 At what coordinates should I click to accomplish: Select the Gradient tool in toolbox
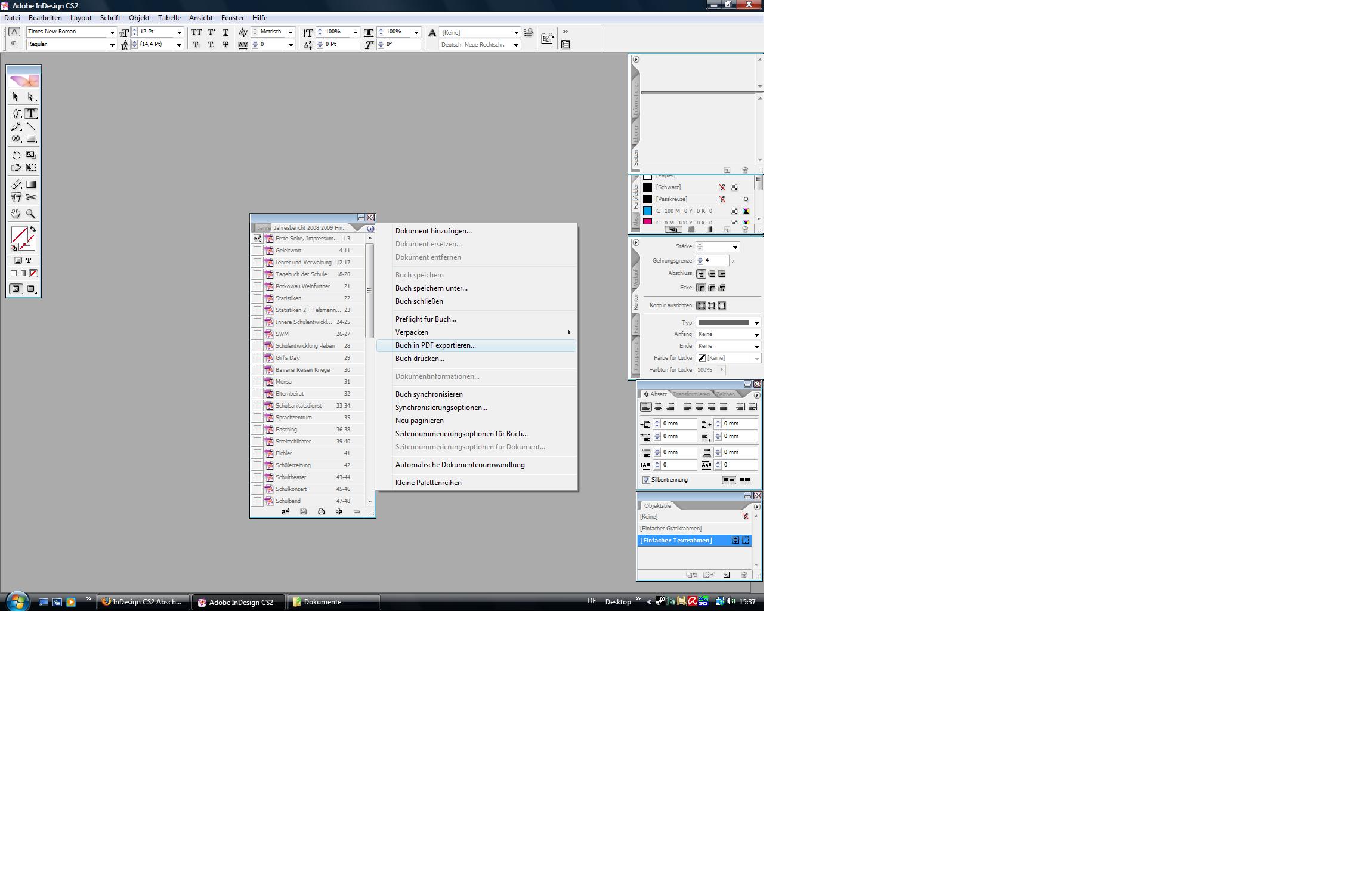pos(31,184)
